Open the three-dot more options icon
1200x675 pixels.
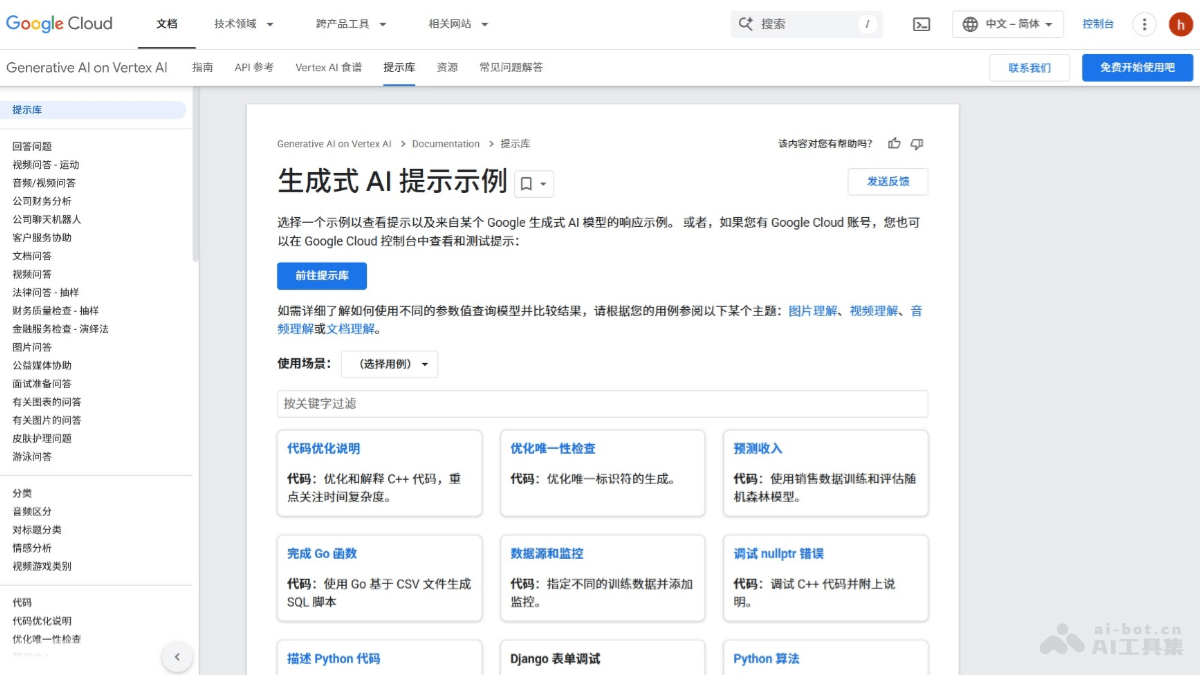point(1144,23)
